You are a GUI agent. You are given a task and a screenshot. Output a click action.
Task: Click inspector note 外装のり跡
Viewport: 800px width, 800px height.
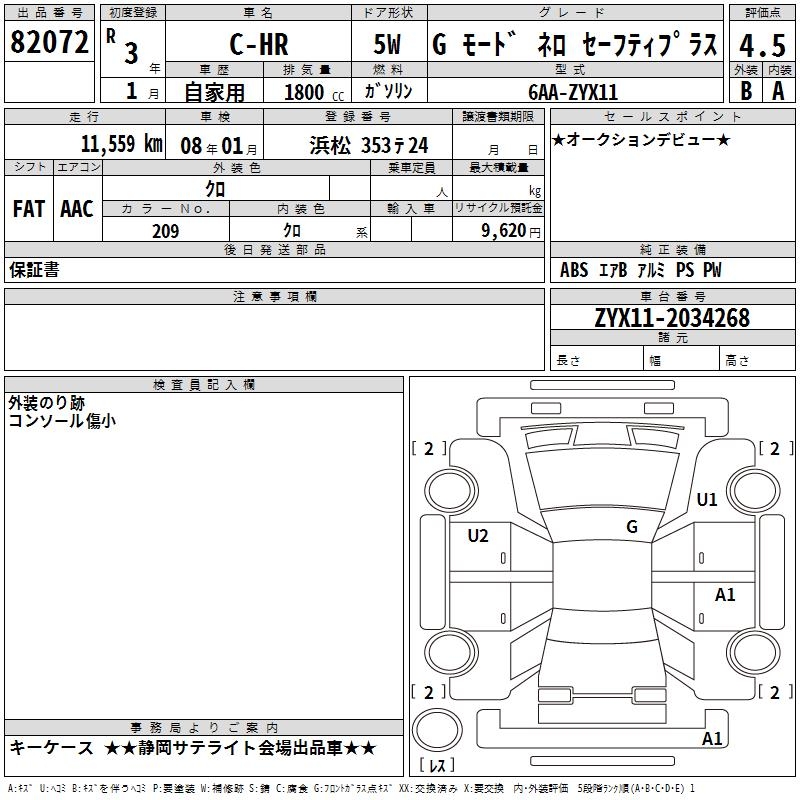(x=46, y=403)
